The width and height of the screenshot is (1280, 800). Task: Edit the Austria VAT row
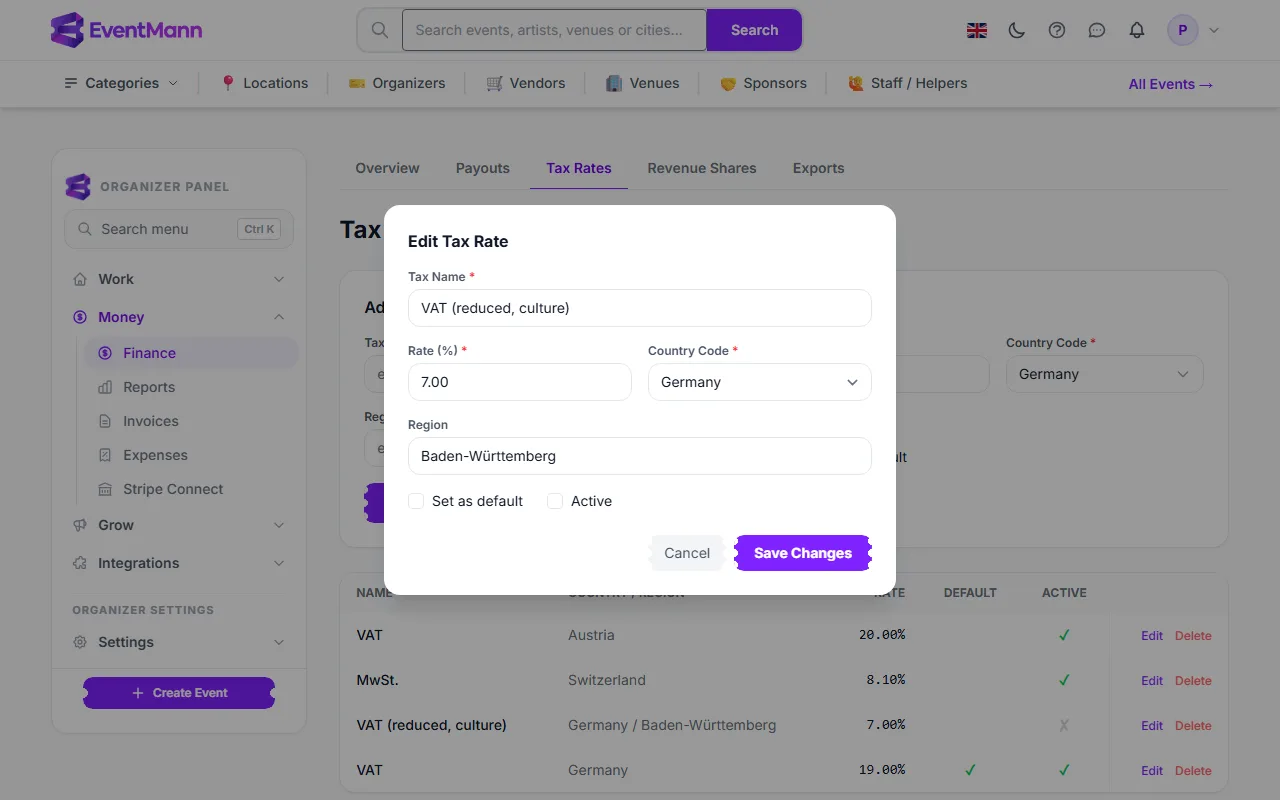click(x=1152, y=636)
